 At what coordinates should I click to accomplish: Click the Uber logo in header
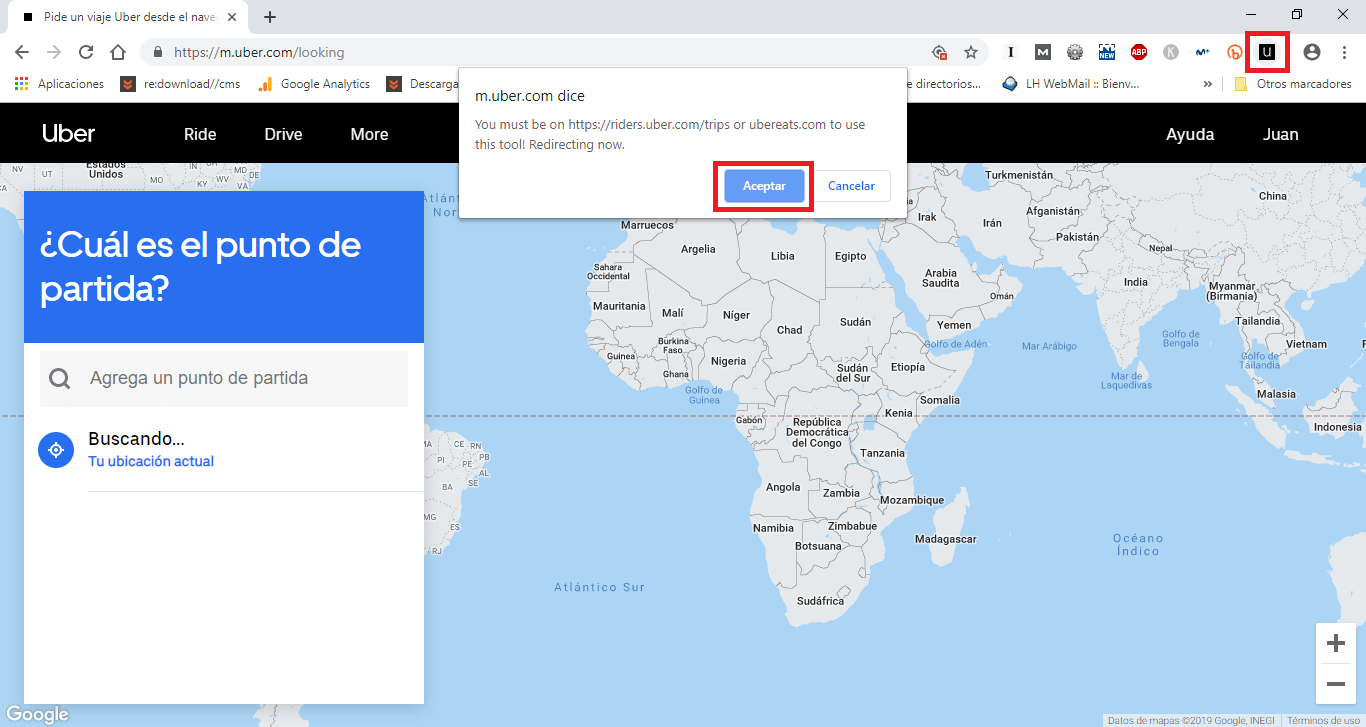click(x=68, y=134)
